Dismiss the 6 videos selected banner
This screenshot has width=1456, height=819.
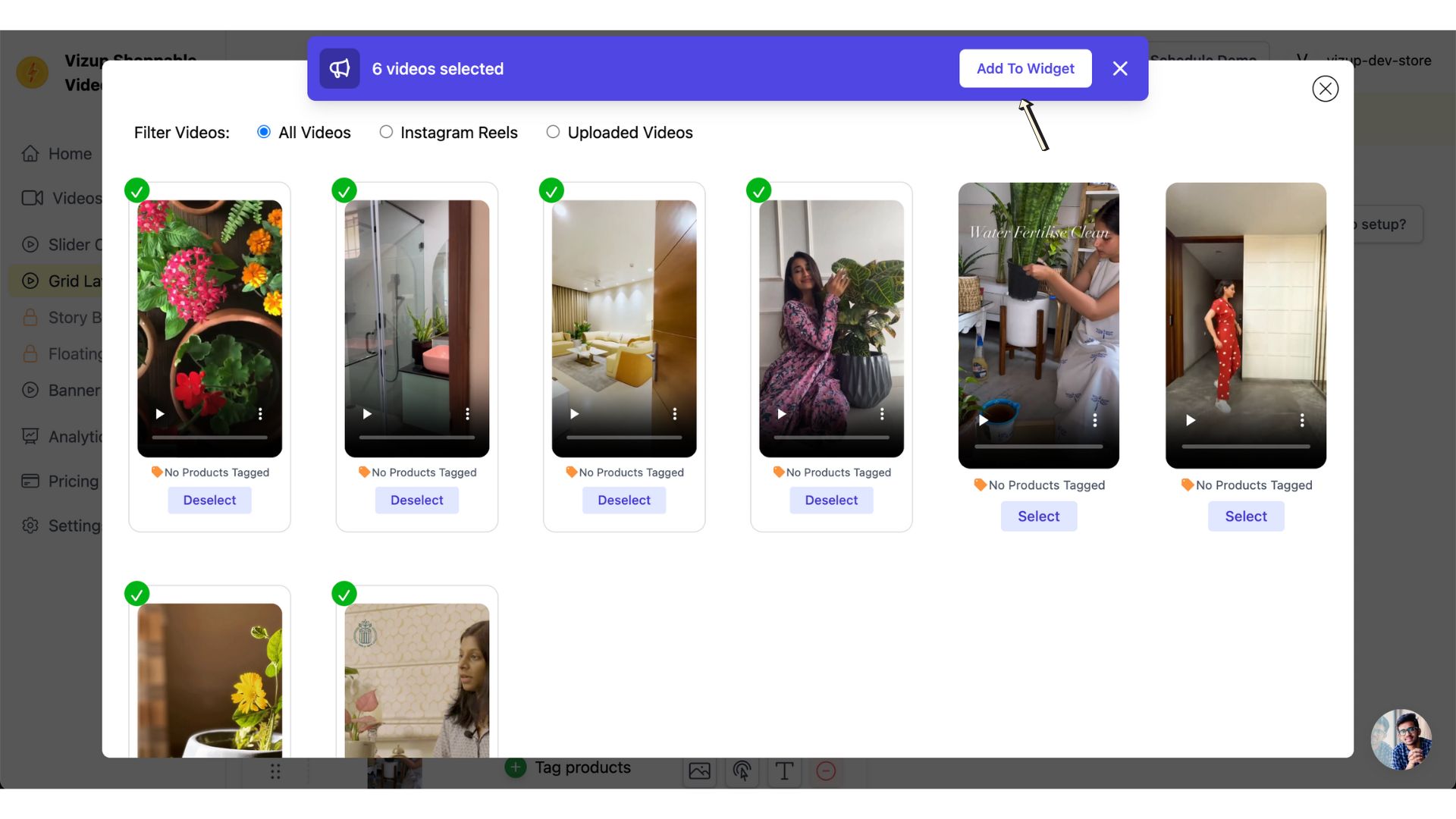(x=1120, y=68)
